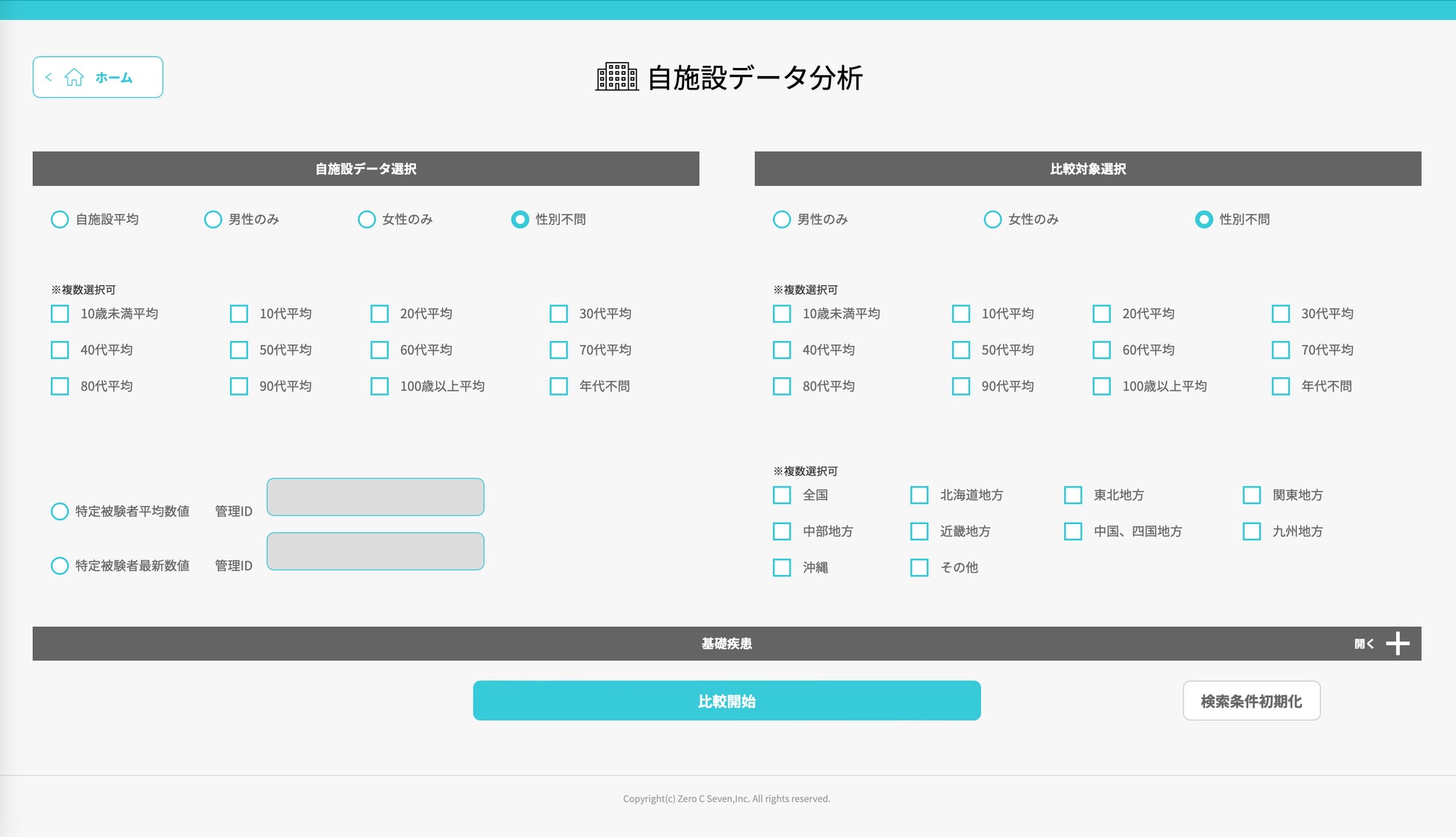Click the 基礎疾患 header bar
This screenshot has height=837, width=1456.
pos(726,644)
